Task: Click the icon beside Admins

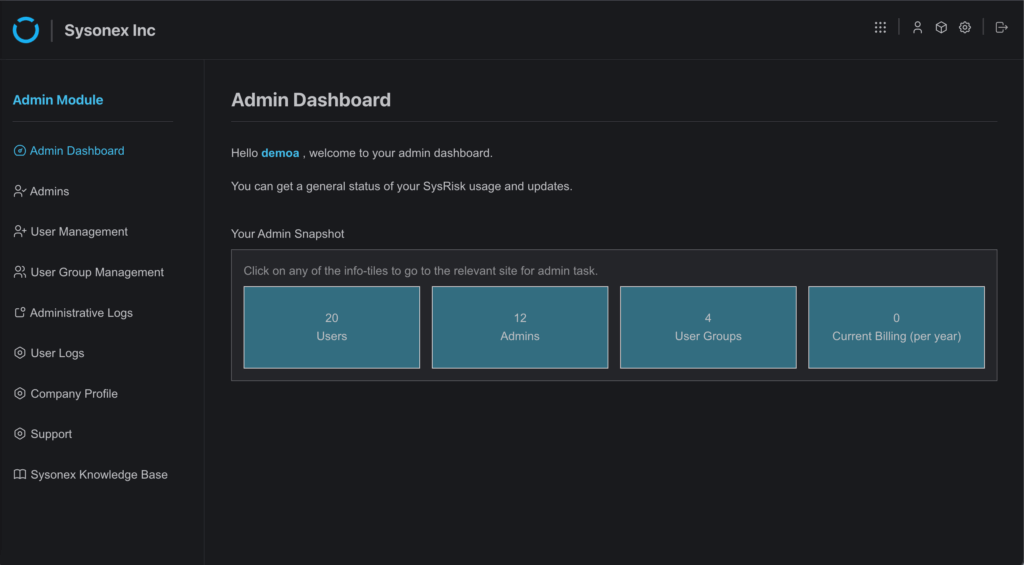Action: (x=20, y=191)
